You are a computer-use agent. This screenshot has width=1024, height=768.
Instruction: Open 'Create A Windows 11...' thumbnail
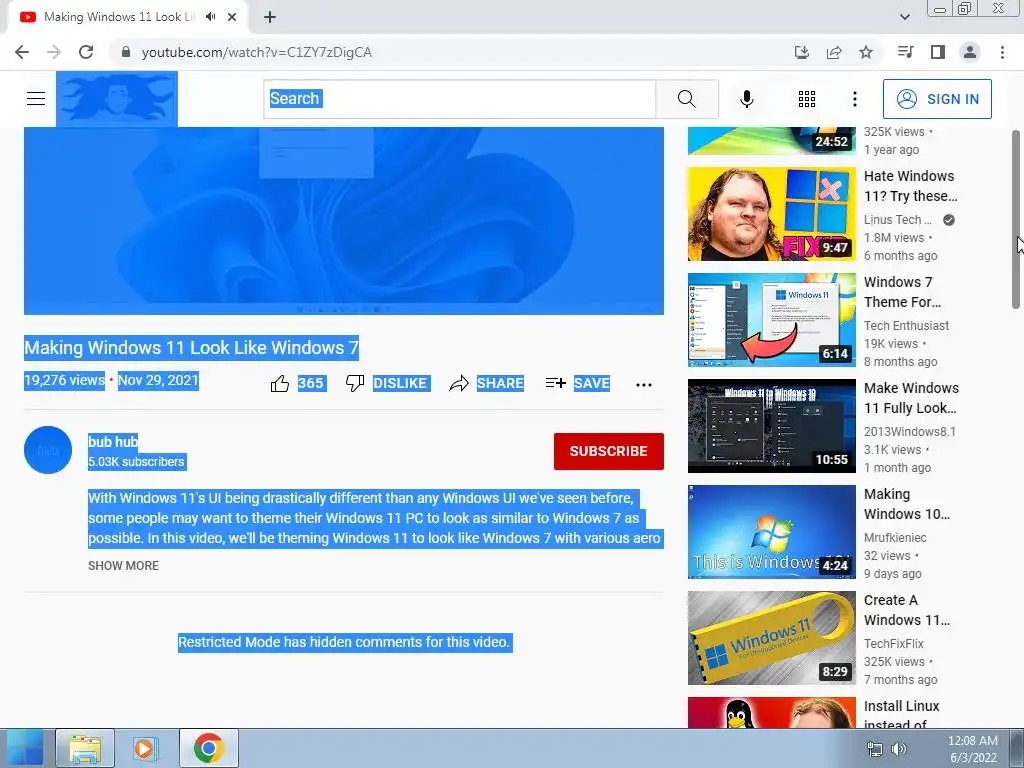click(771, 638)
